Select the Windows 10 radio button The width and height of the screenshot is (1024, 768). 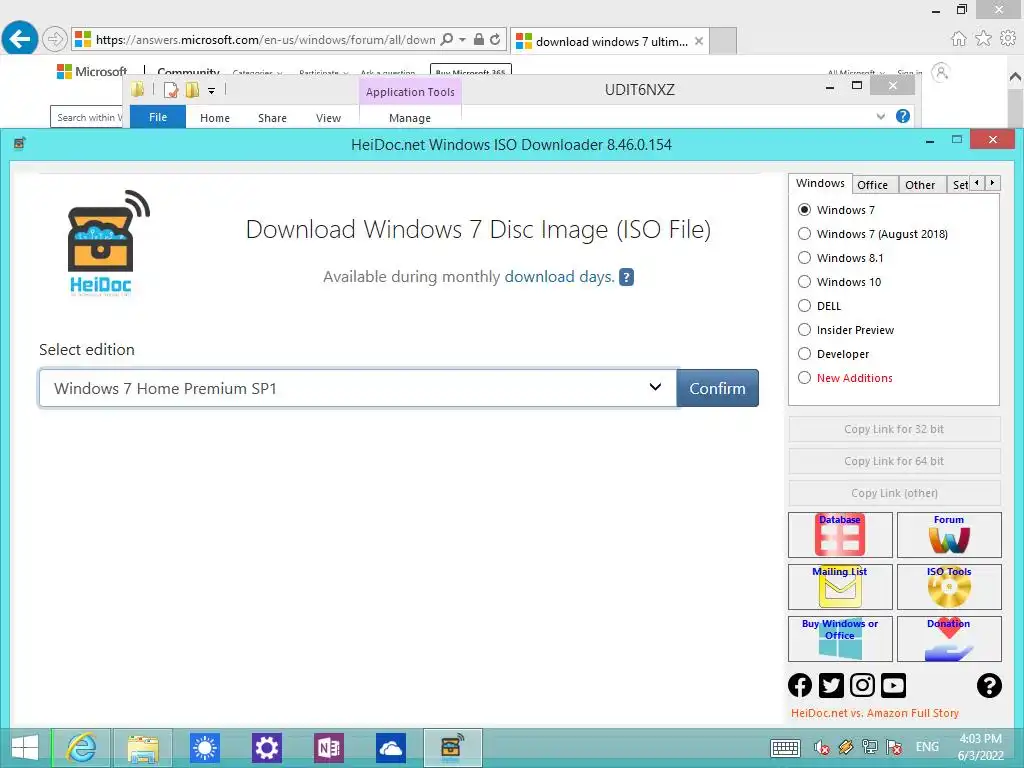coord(805,281)
